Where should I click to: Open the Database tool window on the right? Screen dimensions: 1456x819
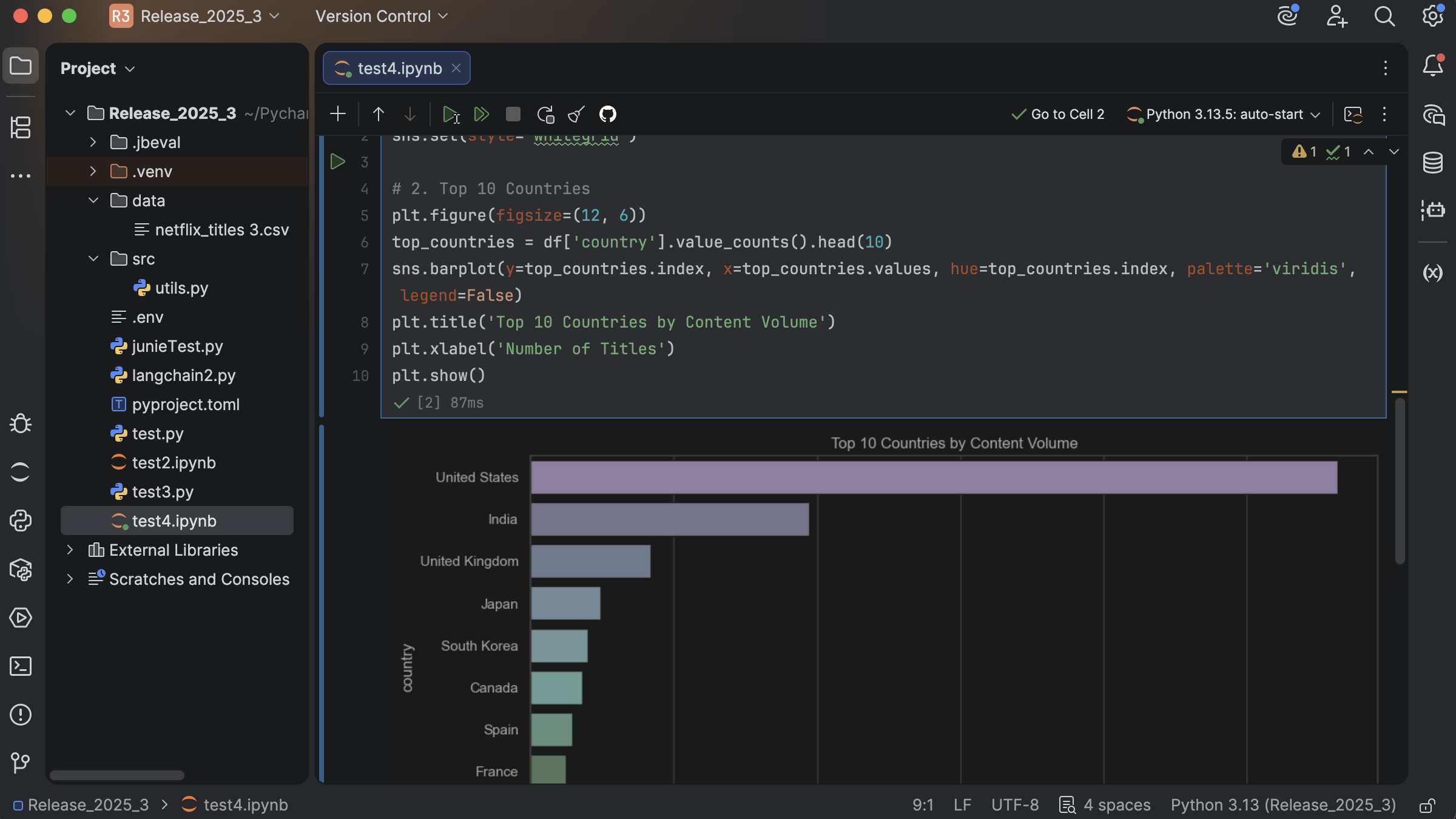click(x=1432, y=162)
